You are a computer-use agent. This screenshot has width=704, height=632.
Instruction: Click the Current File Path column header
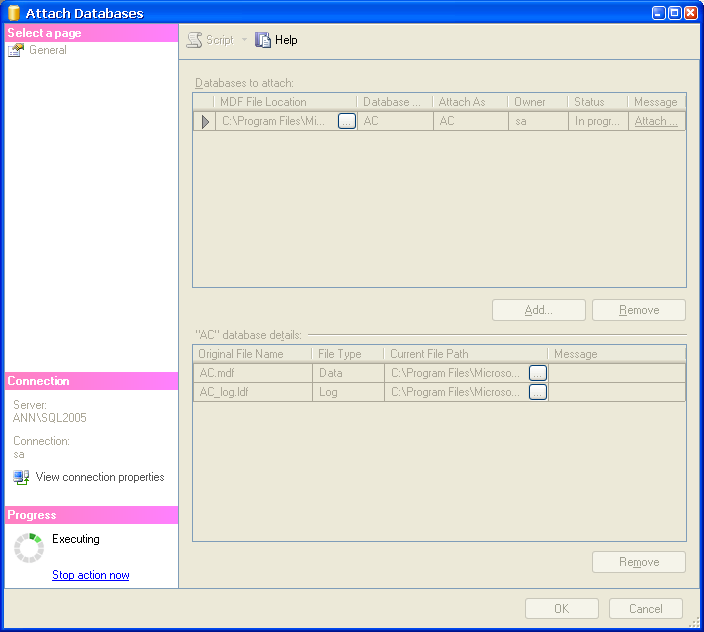pyautogui.click(x=465, y=354)
